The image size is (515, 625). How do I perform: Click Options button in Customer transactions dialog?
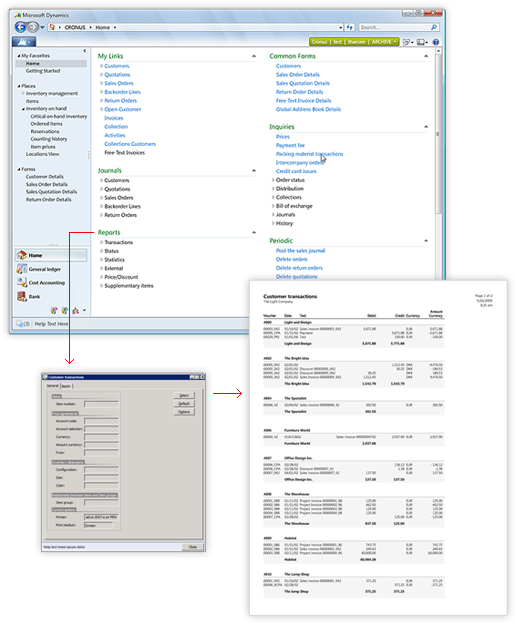pos(184,412)
